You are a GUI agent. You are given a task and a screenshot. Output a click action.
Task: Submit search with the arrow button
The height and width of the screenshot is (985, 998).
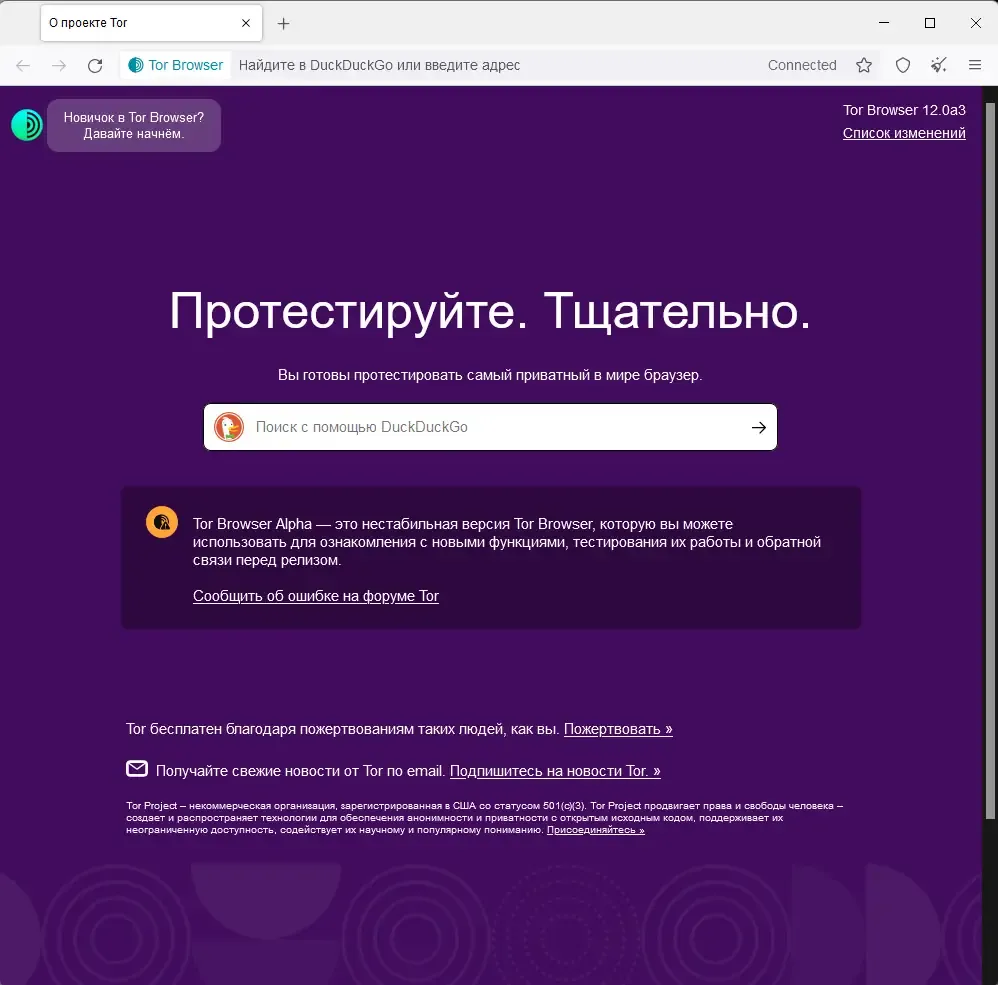tap(758, 428)
